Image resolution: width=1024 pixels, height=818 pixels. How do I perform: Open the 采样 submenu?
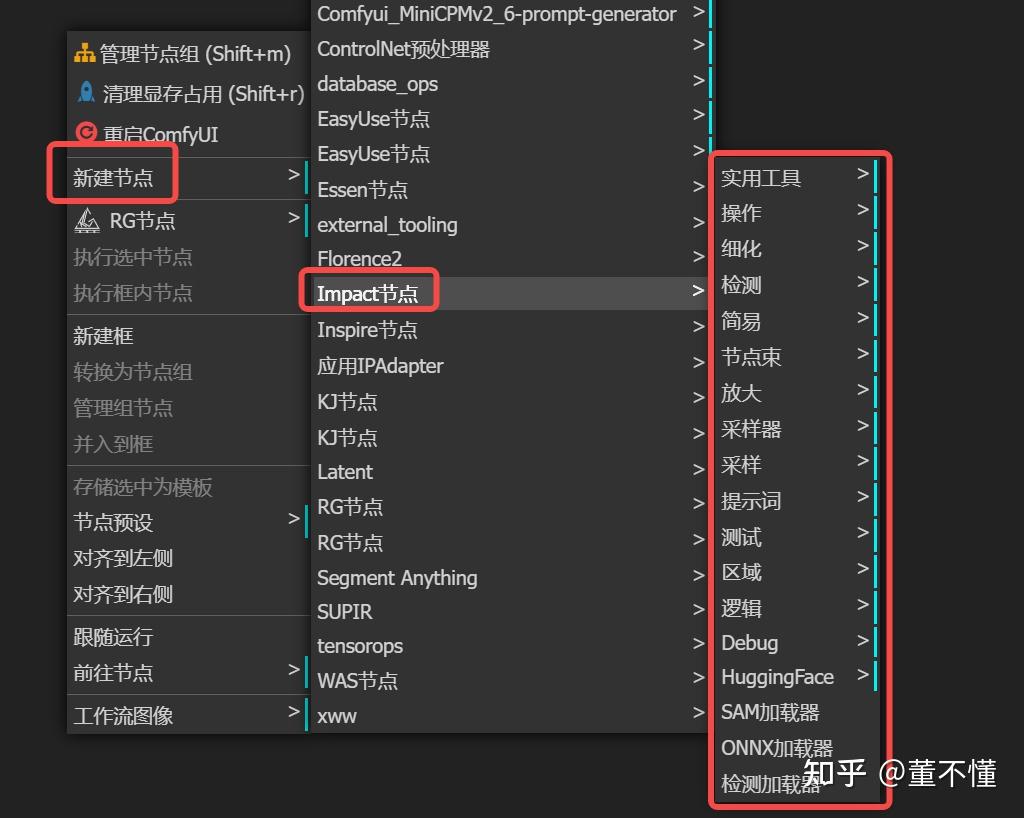pos(796,465)
